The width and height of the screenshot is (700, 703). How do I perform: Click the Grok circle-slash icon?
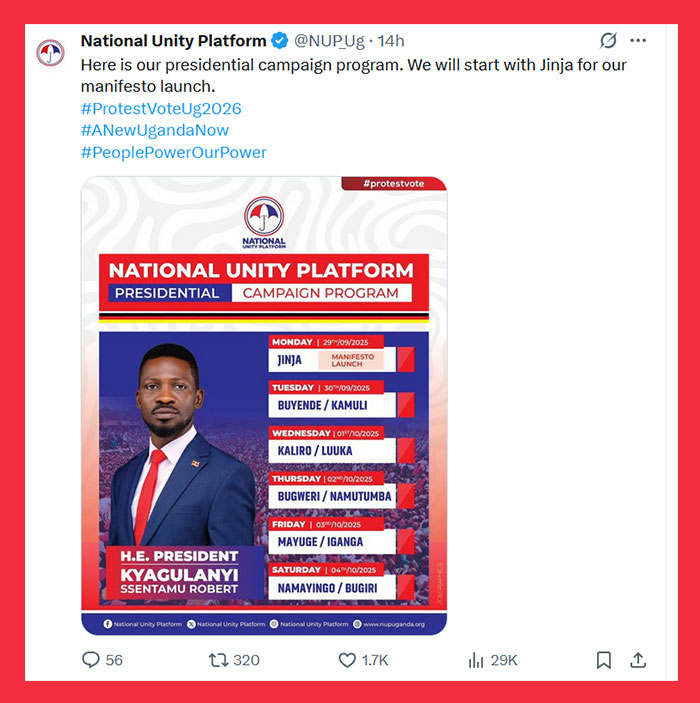(x=609, y=40)
